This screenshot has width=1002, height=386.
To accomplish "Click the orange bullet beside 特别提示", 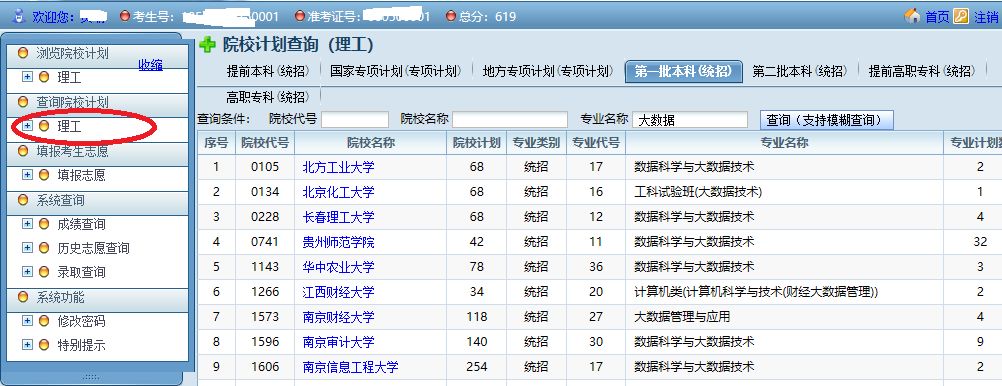I will 44,345.
